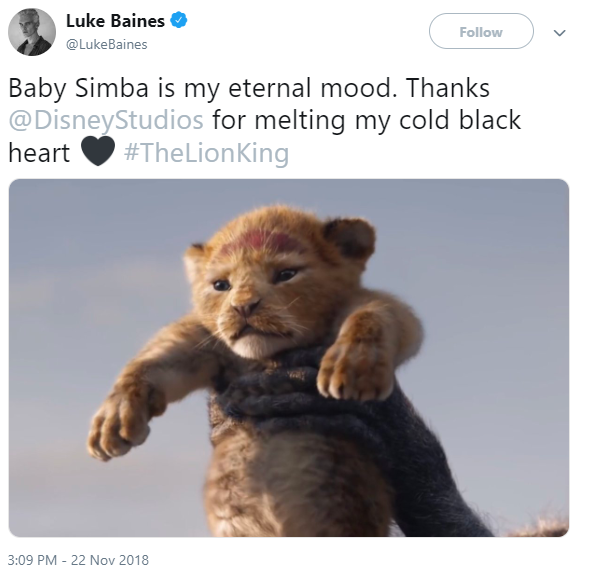This screenshot has height=569, width=590.
Task: Open the @LukeBaines handle link
Action: [106, 44]
